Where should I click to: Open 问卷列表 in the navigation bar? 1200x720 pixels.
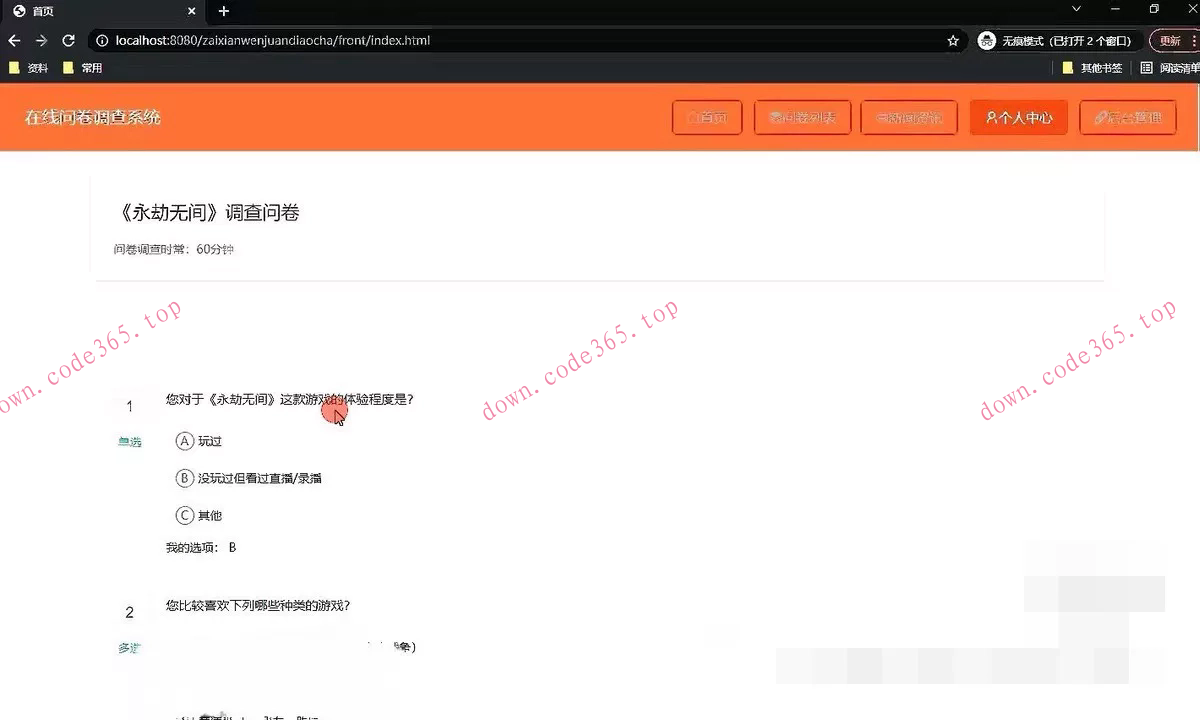coord(802,117)
